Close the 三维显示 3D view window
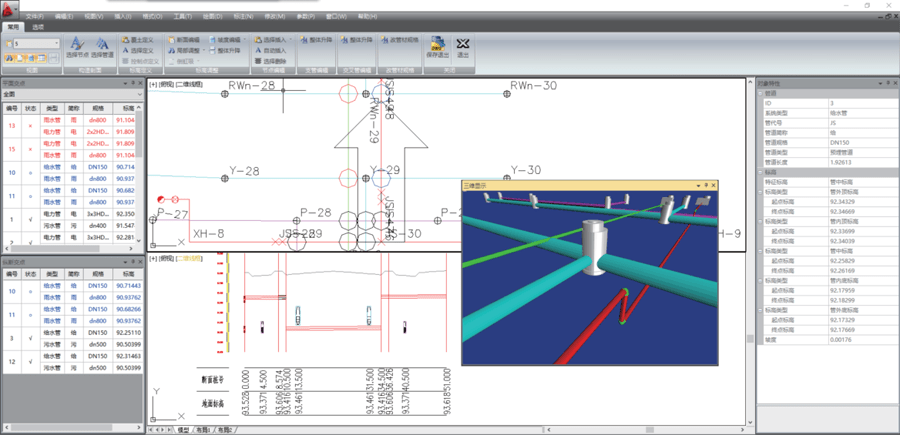 click(716, 185)
